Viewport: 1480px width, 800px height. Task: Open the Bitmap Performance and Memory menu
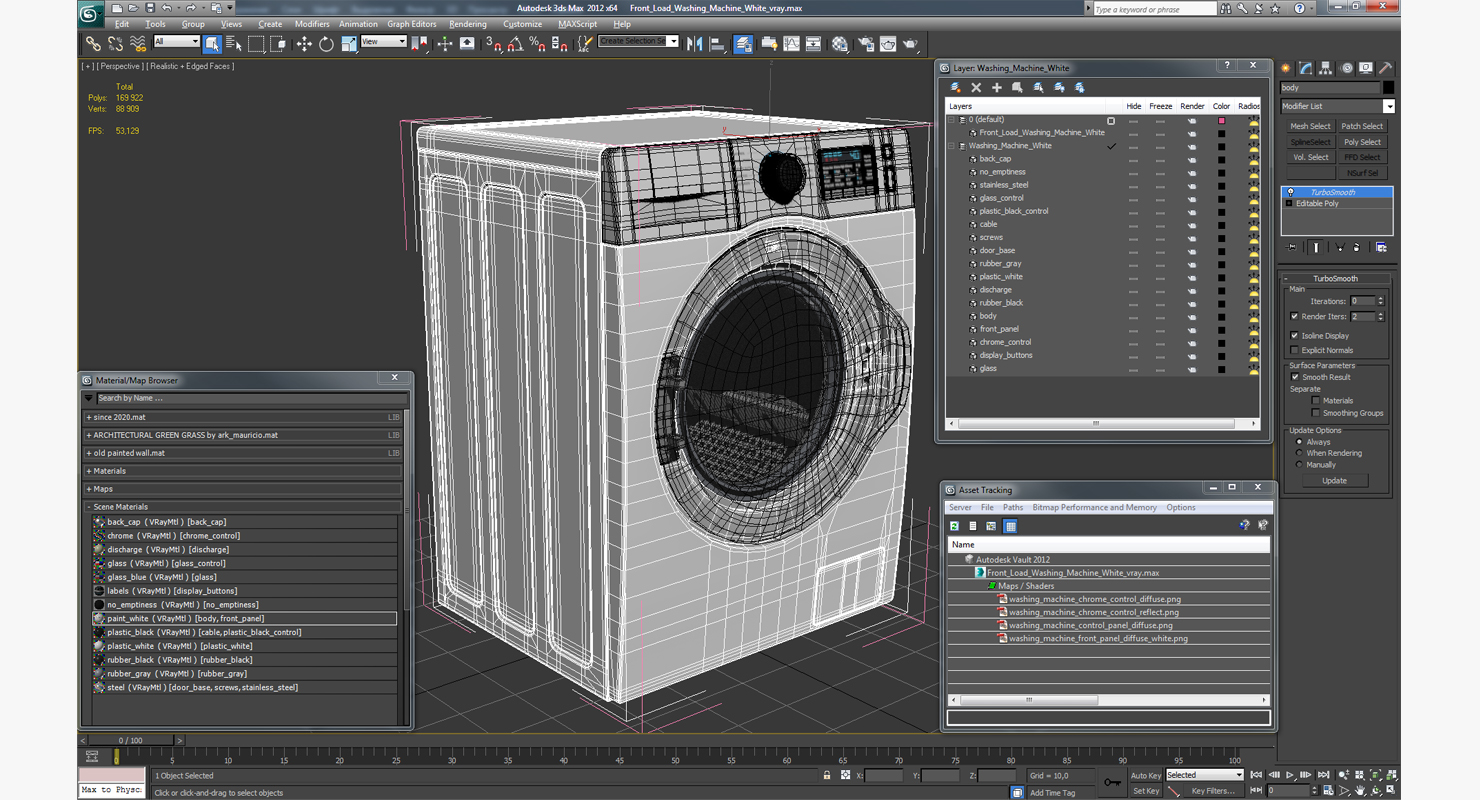(1094, 508)
